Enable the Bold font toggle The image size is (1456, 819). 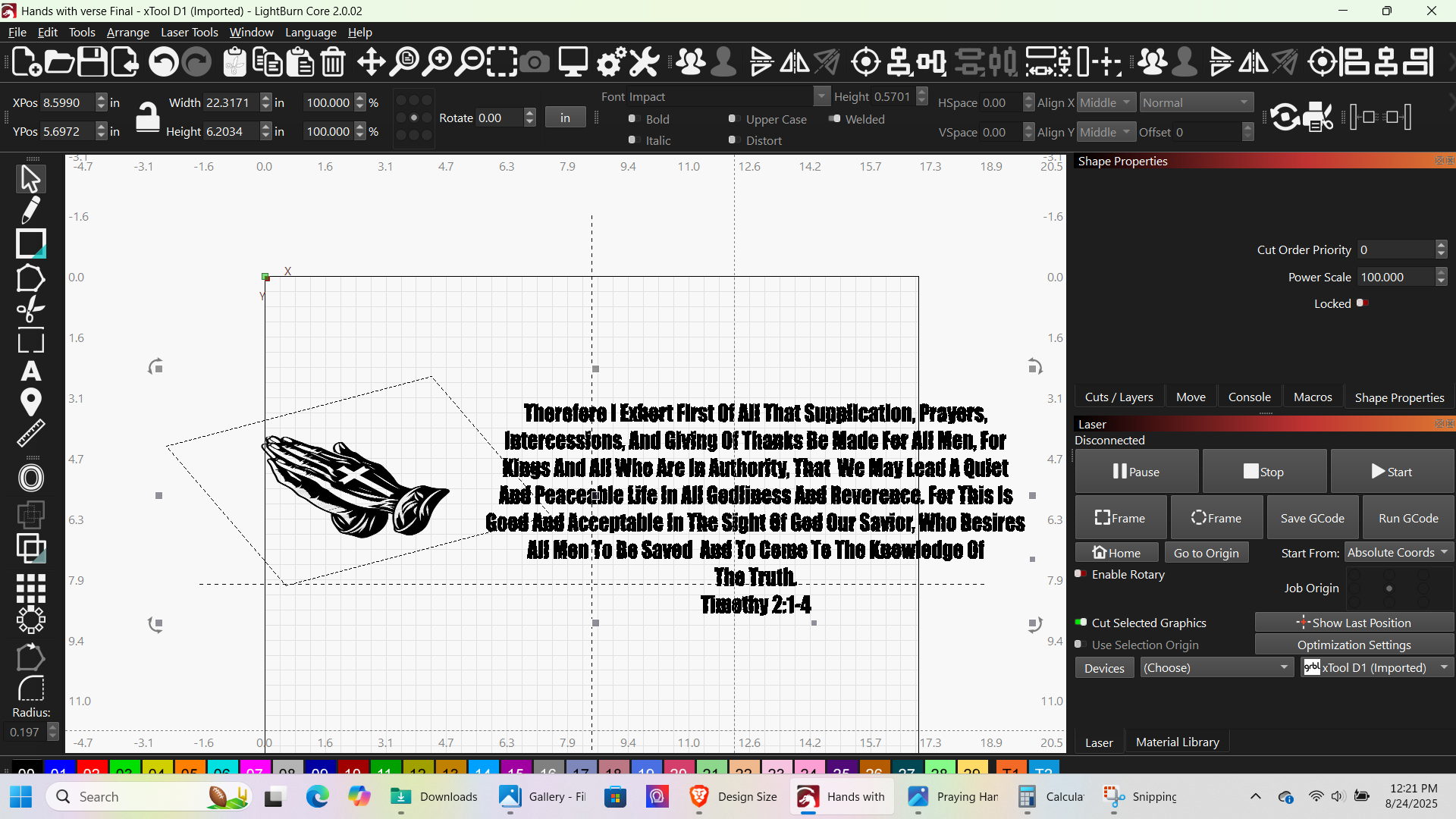(x=632, y=119)
